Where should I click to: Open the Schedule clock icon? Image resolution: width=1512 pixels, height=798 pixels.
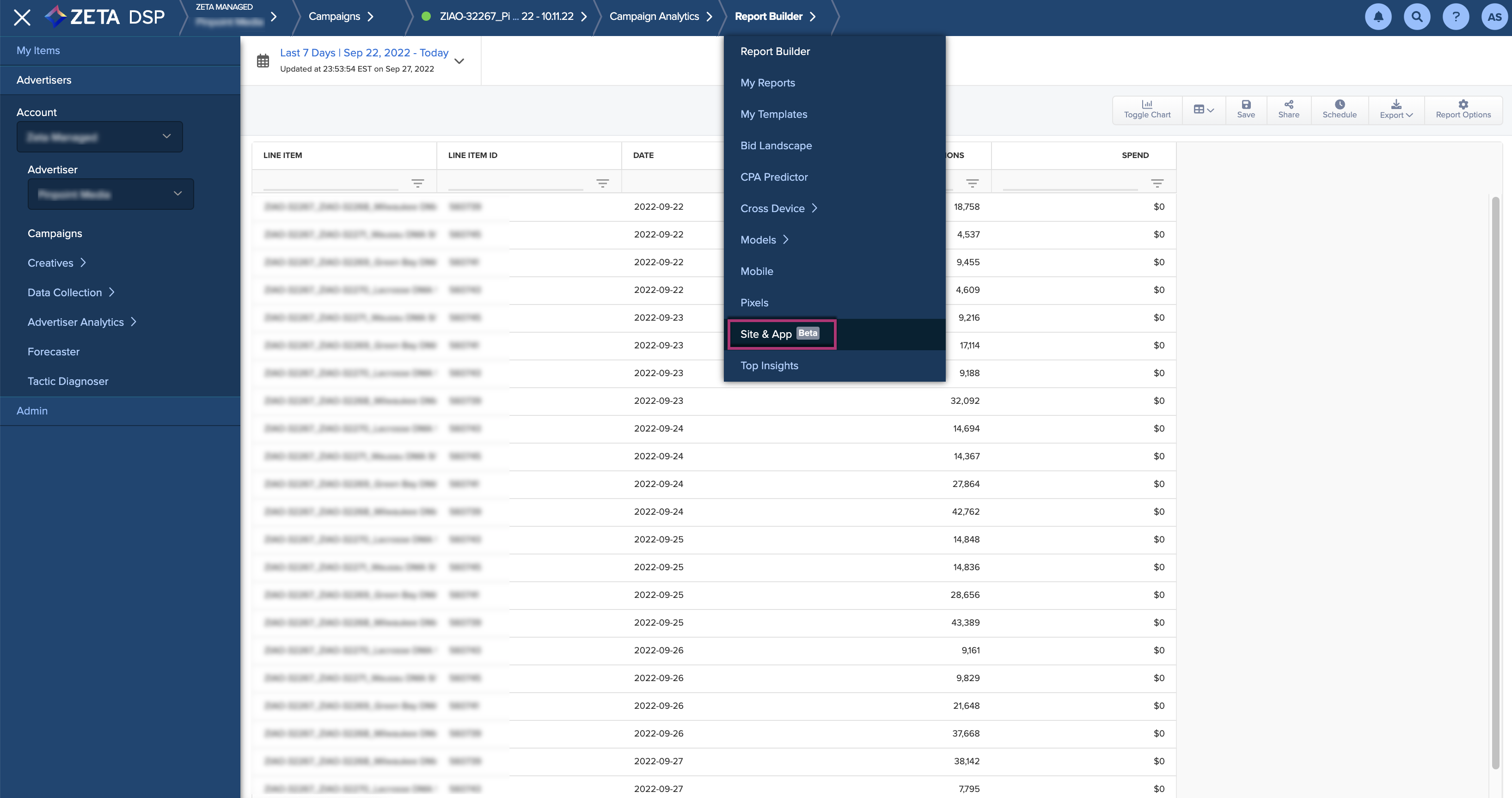(1339, 104)
